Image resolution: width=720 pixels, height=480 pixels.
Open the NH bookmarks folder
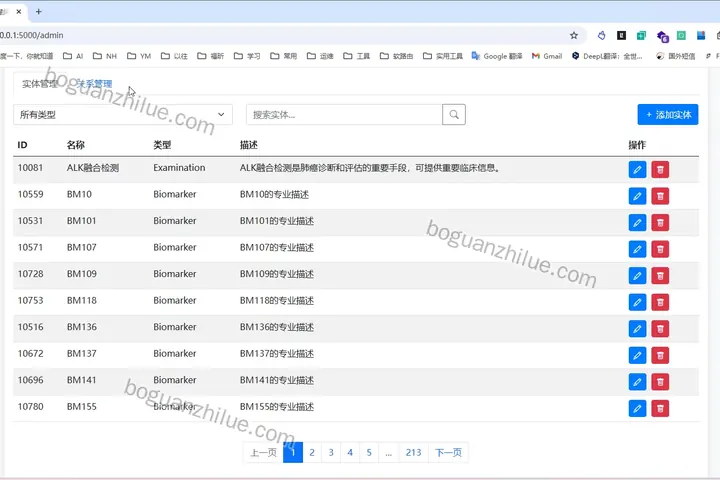pos(105,56)
